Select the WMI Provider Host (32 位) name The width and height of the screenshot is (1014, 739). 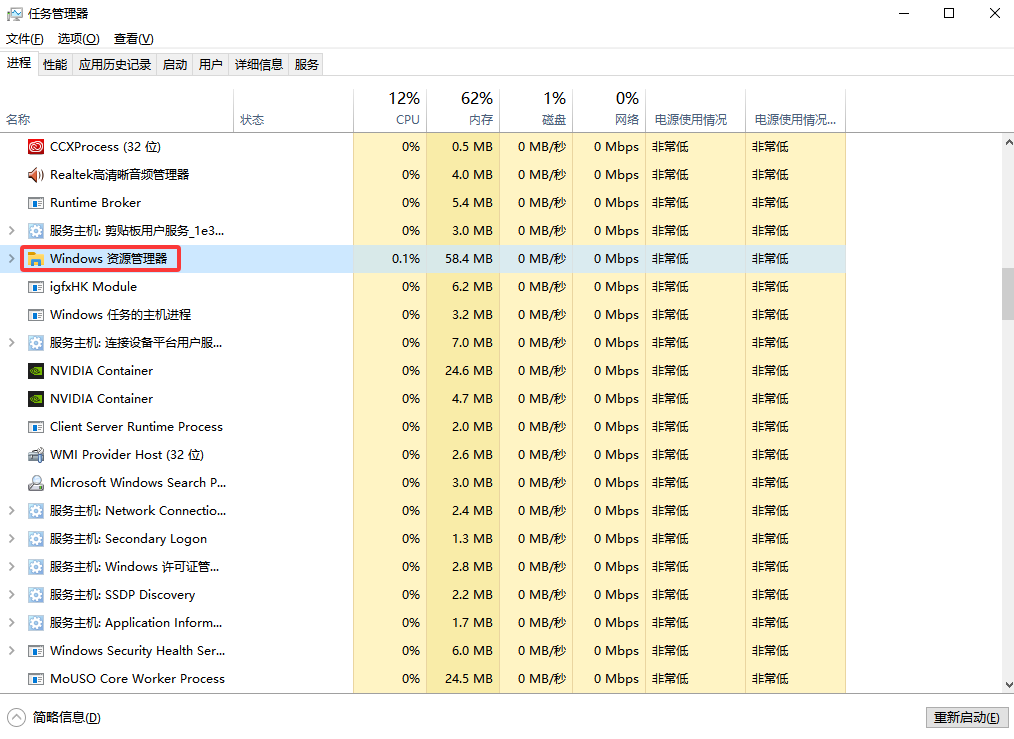pyautogui.click(x=127, y=455)
